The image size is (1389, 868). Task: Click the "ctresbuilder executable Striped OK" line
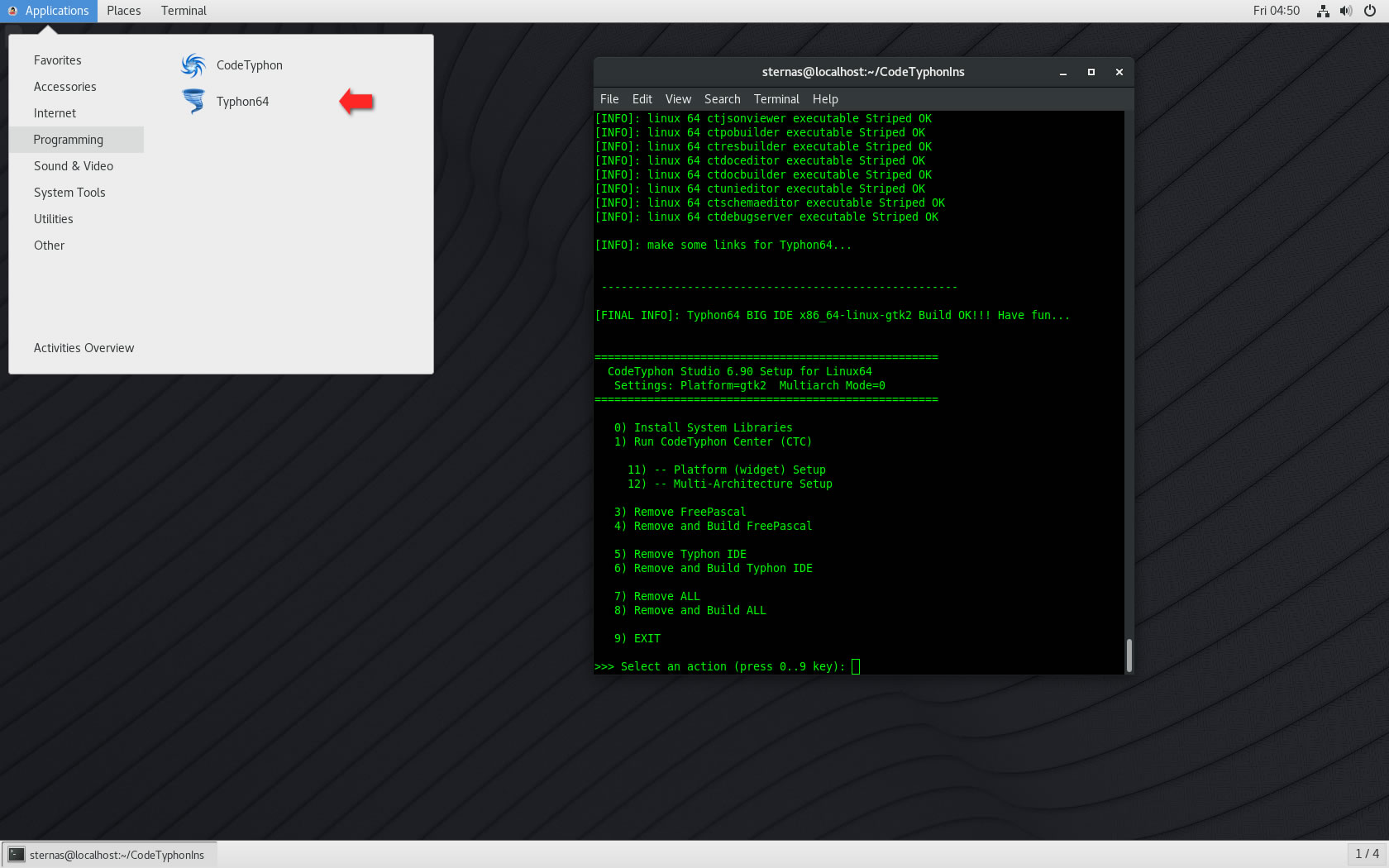point(763,146)
